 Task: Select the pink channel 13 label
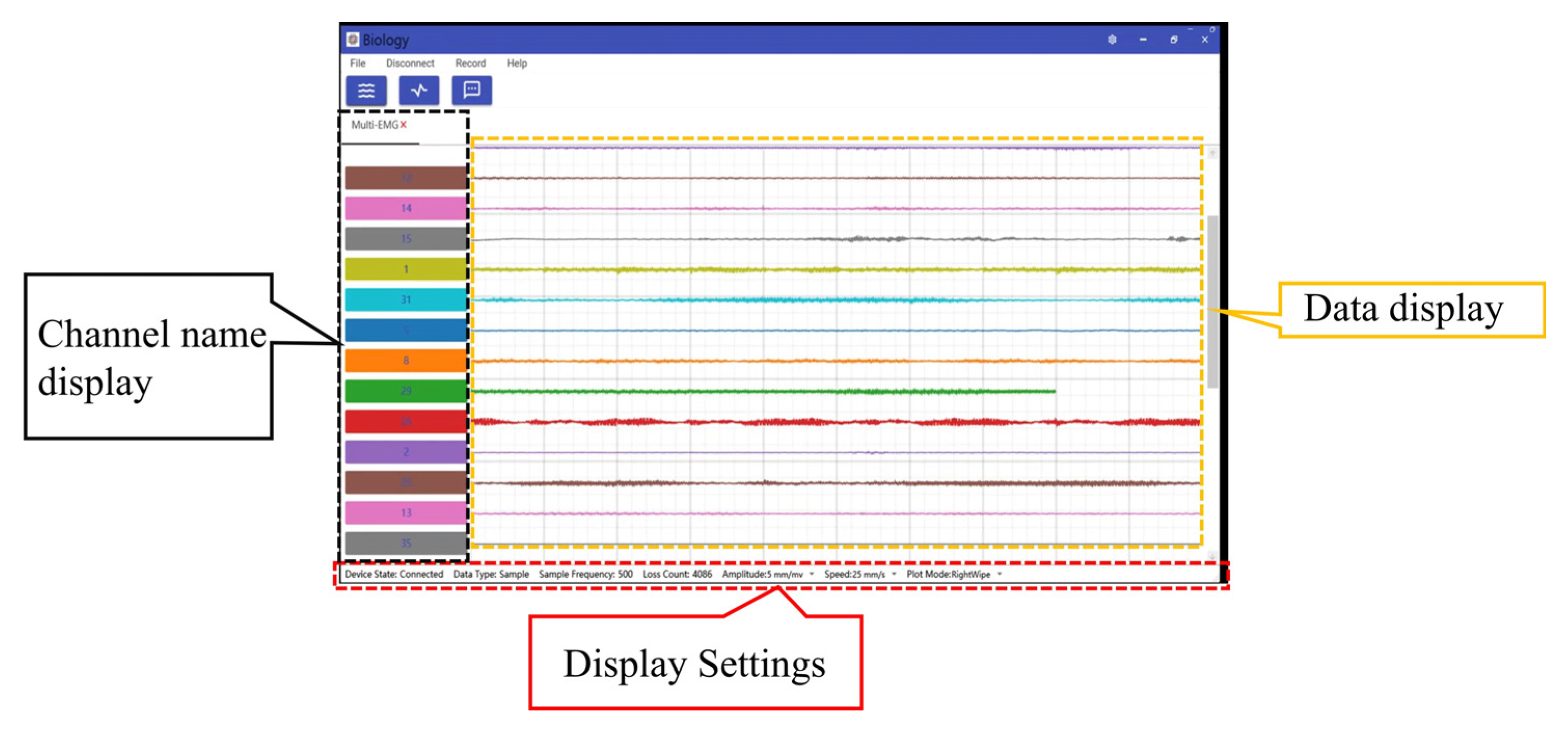click(x=405, y=513)
